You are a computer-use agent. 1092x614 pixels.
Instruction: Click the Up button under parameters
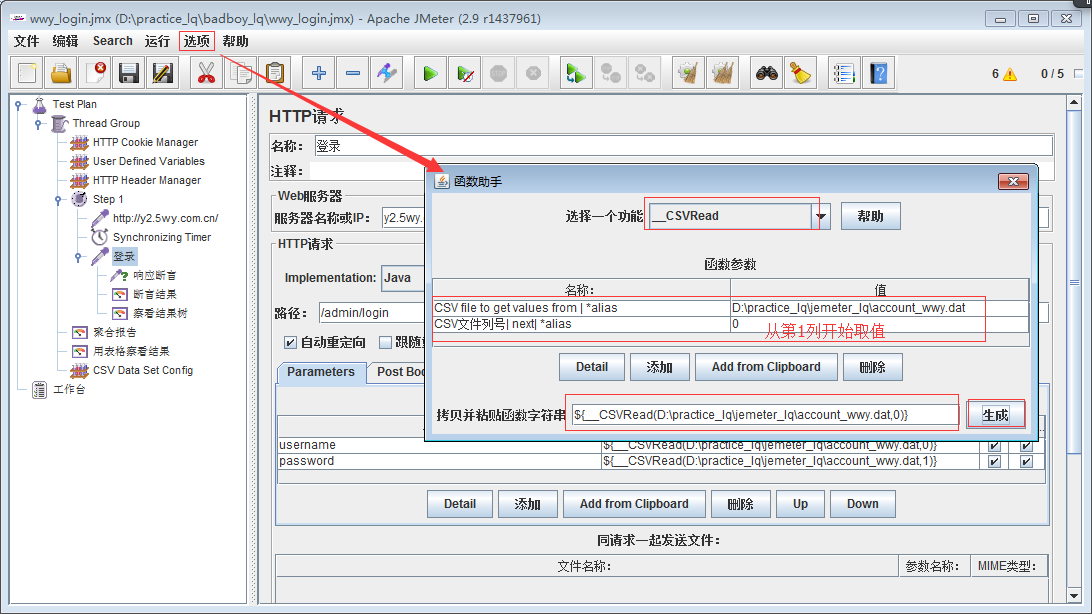pyautogui.click(x=800, y=504)
